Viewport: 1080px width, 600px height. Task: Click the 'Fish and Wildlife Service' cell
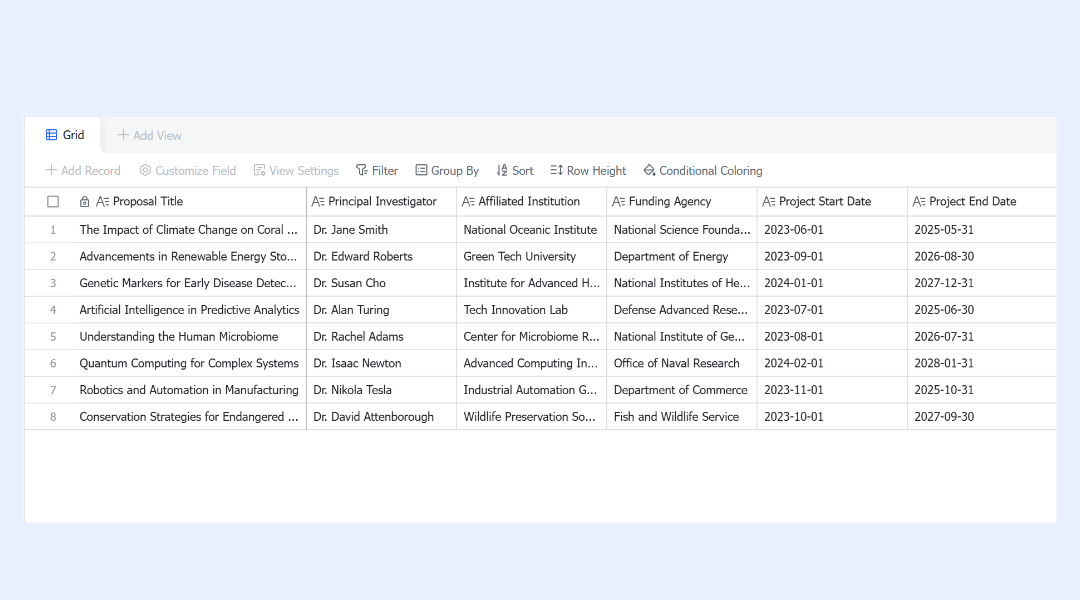click(682, 417)
